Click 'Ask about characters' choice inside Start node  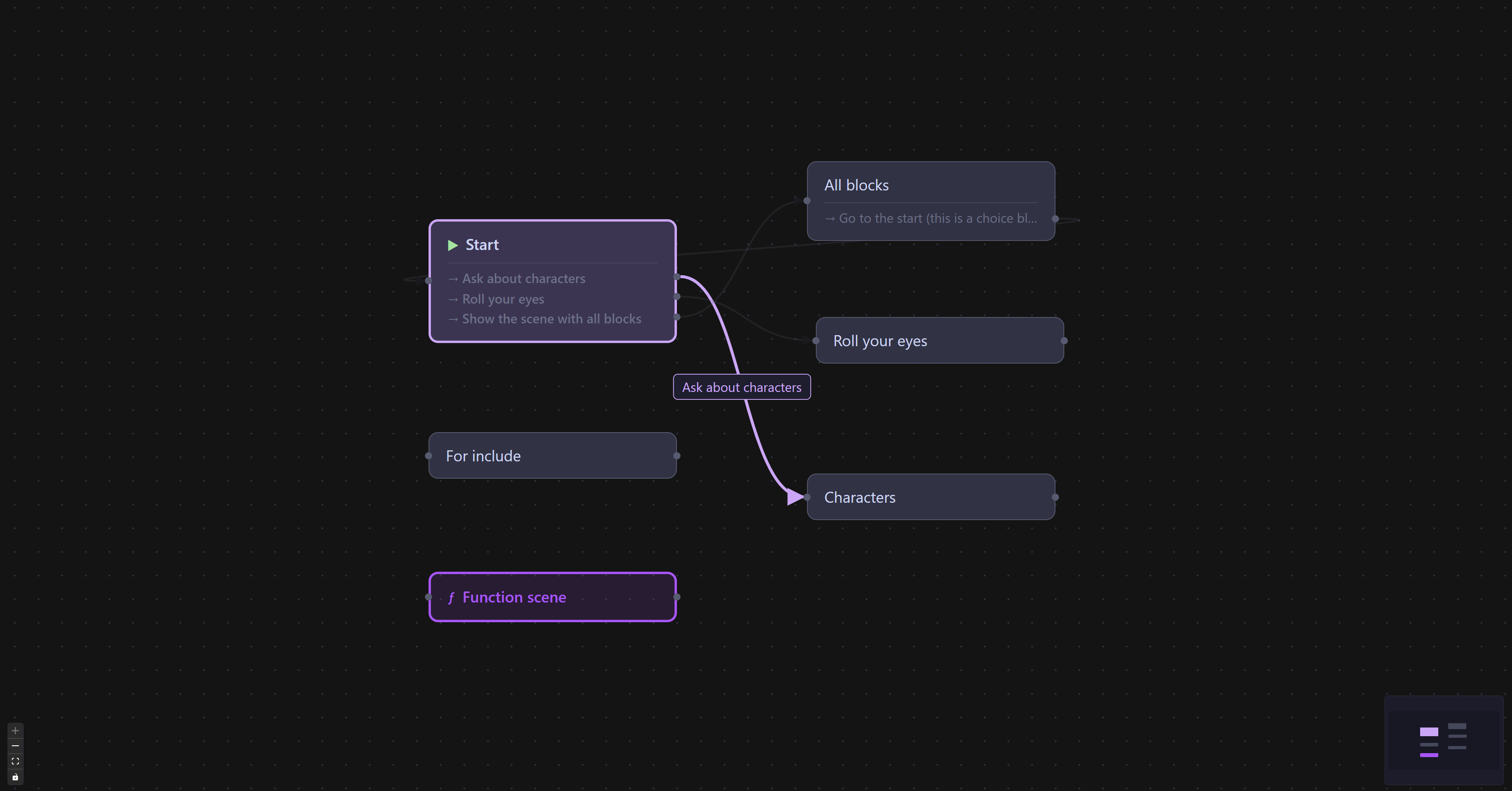524,279
